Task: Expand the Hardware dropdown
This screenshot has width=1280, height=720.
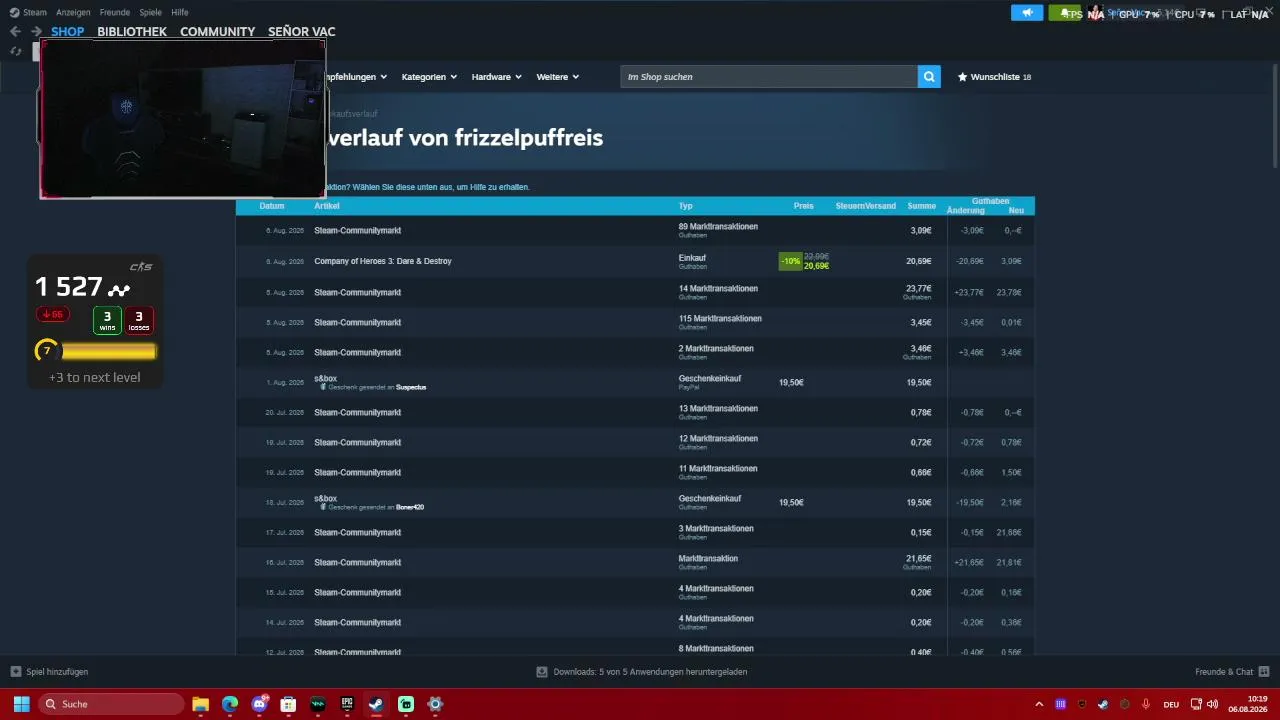Action: click(x=497, y=77)
